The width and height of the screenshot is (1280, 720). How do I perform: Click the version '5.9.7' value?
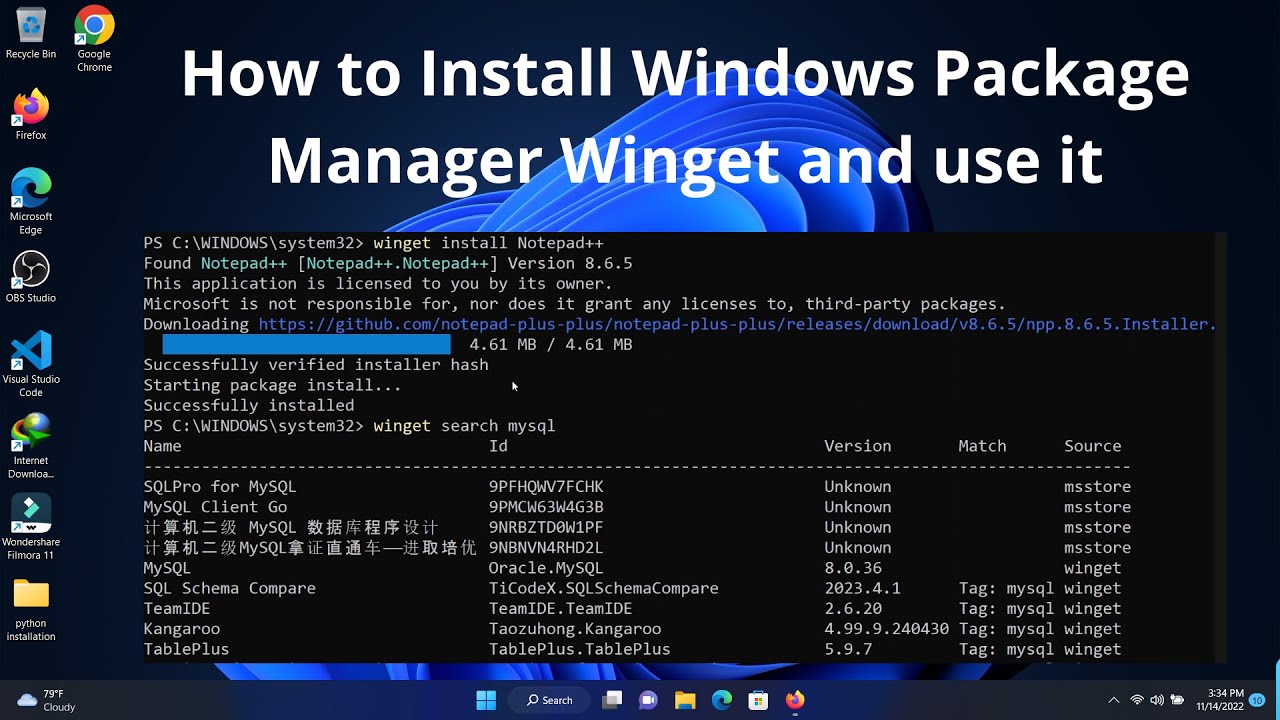point(848,649)
